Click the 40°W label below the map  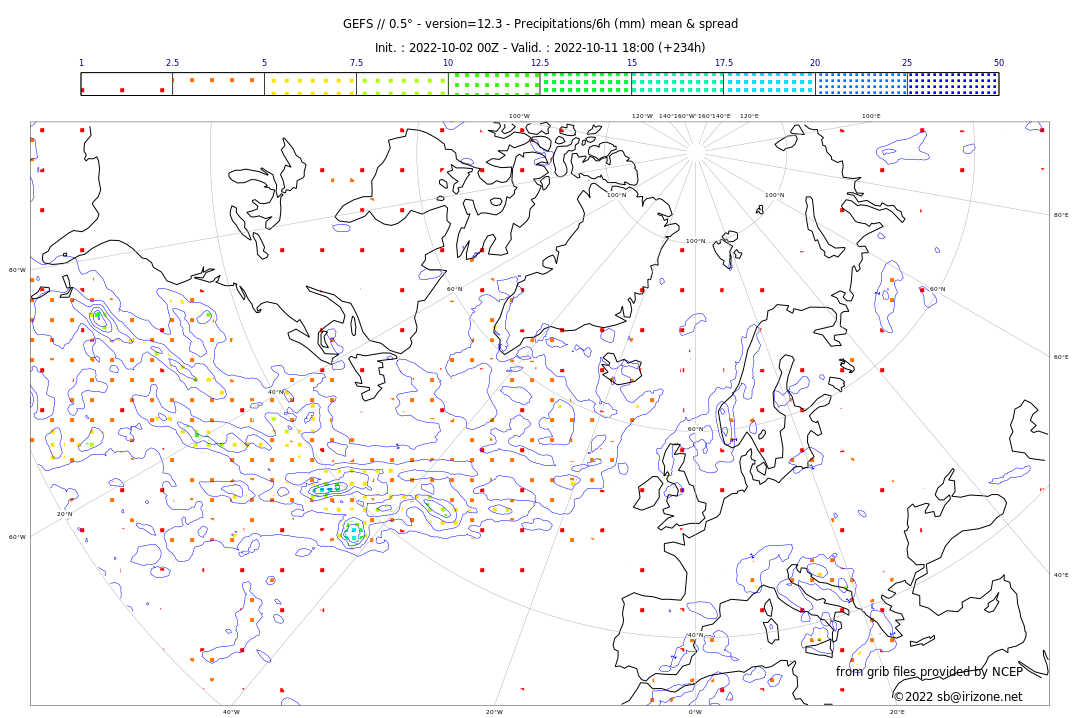point(231,712)
